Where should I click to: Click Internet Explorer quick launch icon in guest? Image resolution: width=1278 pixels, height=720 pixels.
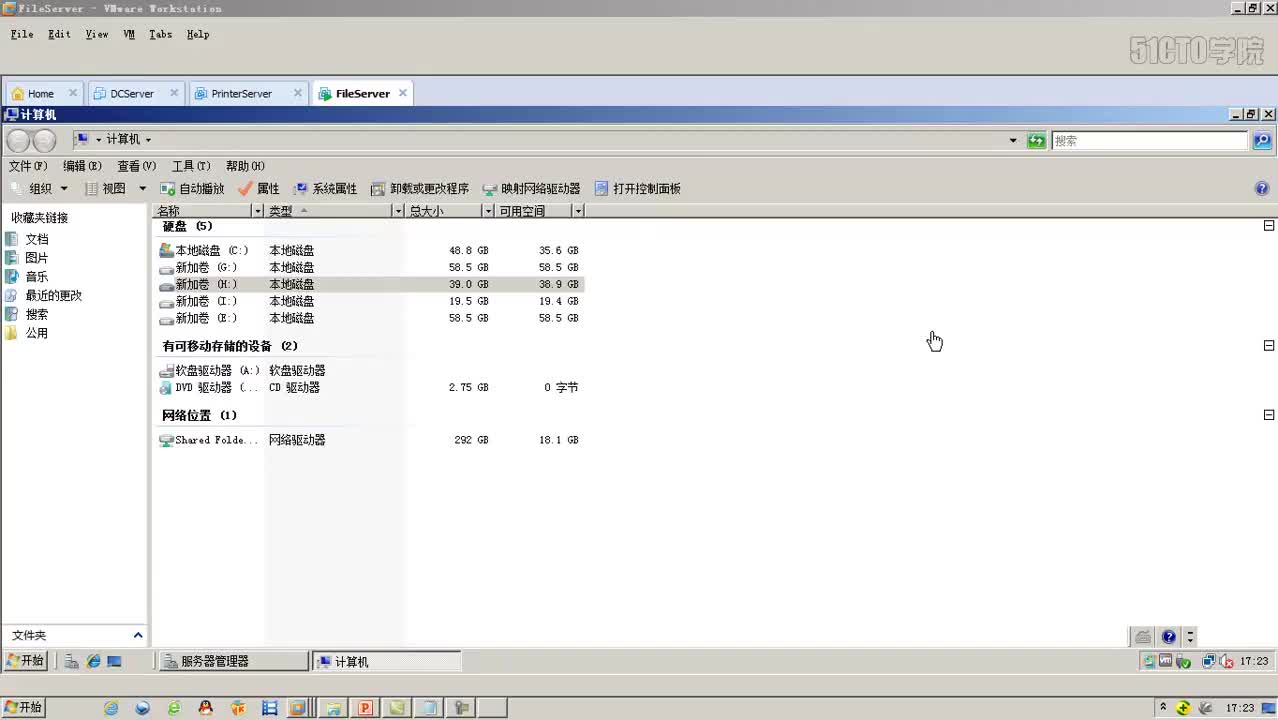[x=93, y=661]
